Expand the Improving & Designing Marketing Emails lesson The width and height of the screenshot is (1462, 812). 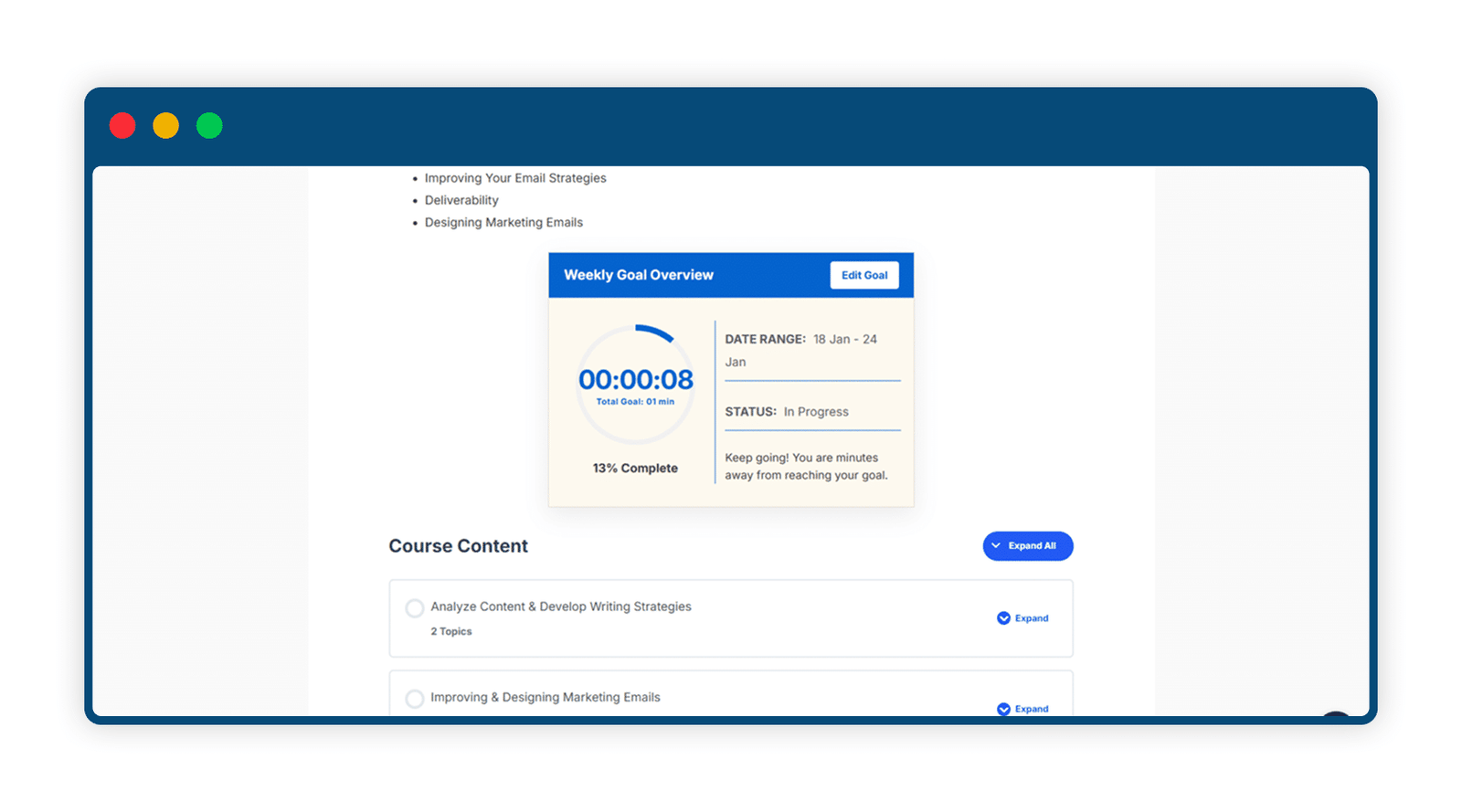(1022, 709)
